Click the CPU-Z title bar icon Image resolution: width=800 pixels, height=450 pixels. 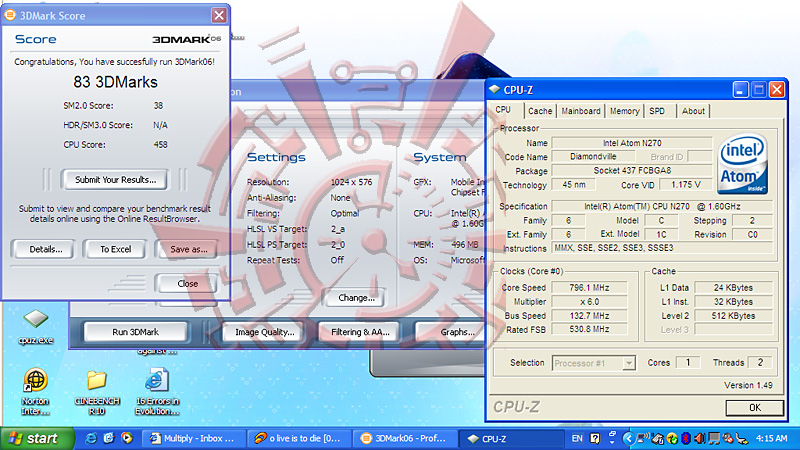(494, 89)
